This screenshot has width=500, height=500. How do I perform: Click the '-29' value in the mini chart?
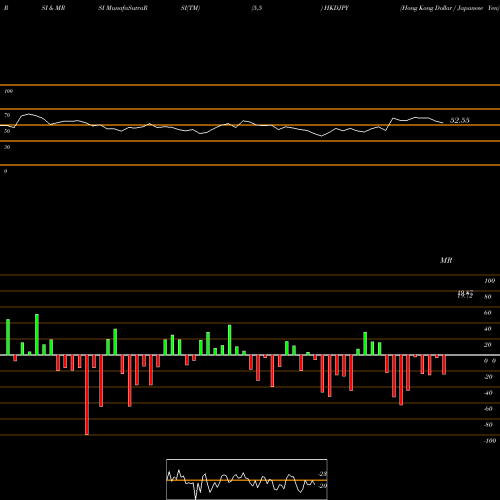coord(323,486)
